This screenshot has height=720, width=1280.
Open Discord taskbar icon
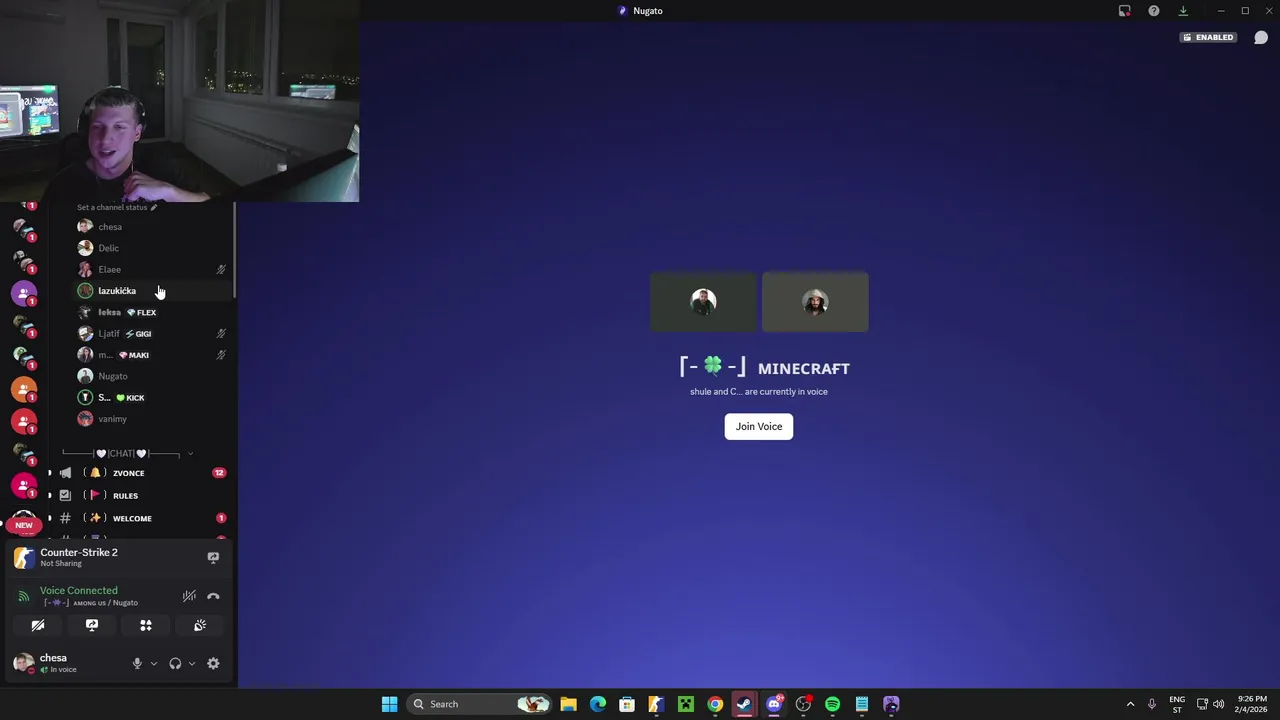774,704
